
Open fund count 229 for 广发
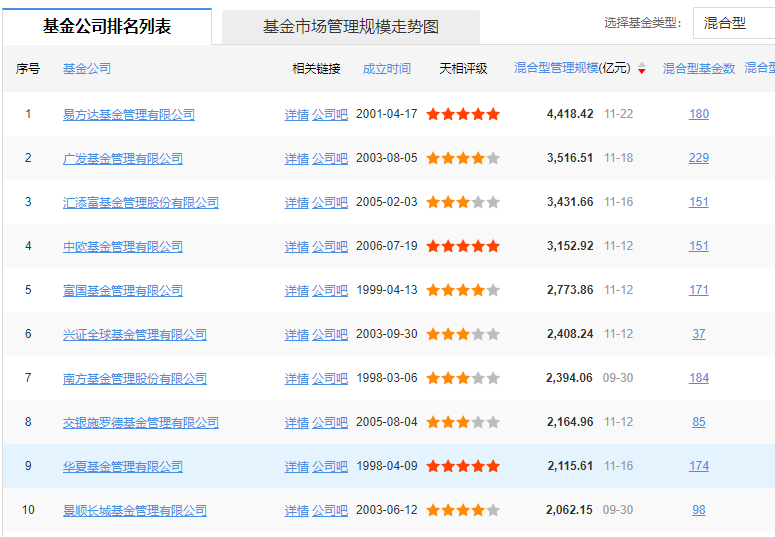point(699,158)
